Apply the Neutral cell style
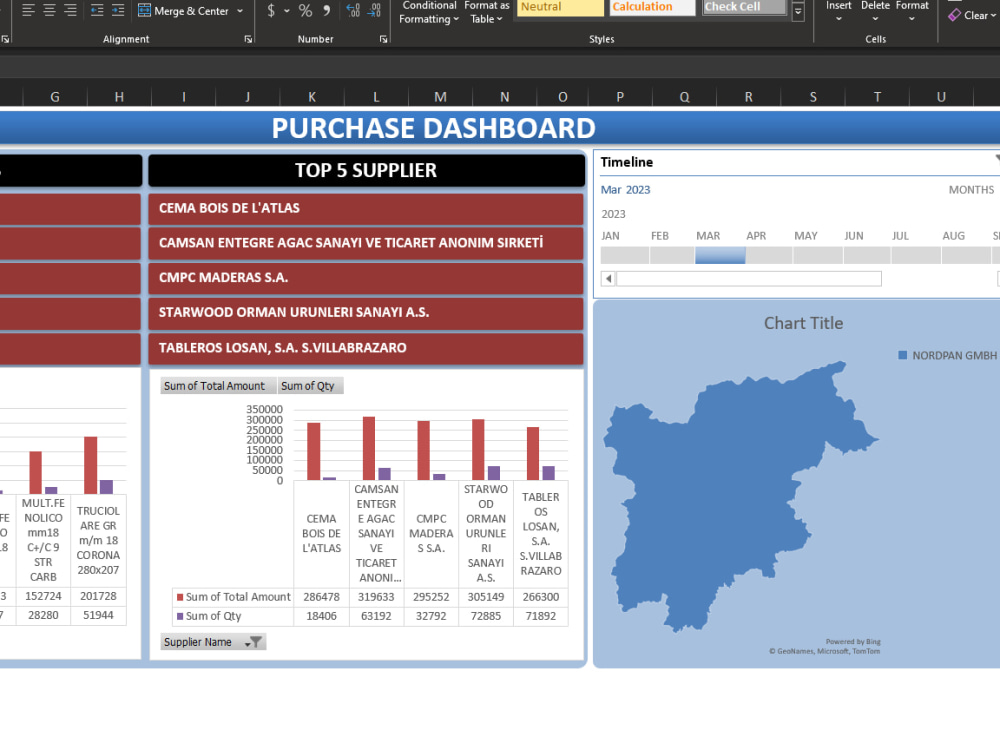The width and height of the screenshot is (1000, 750). click(558, 8)
